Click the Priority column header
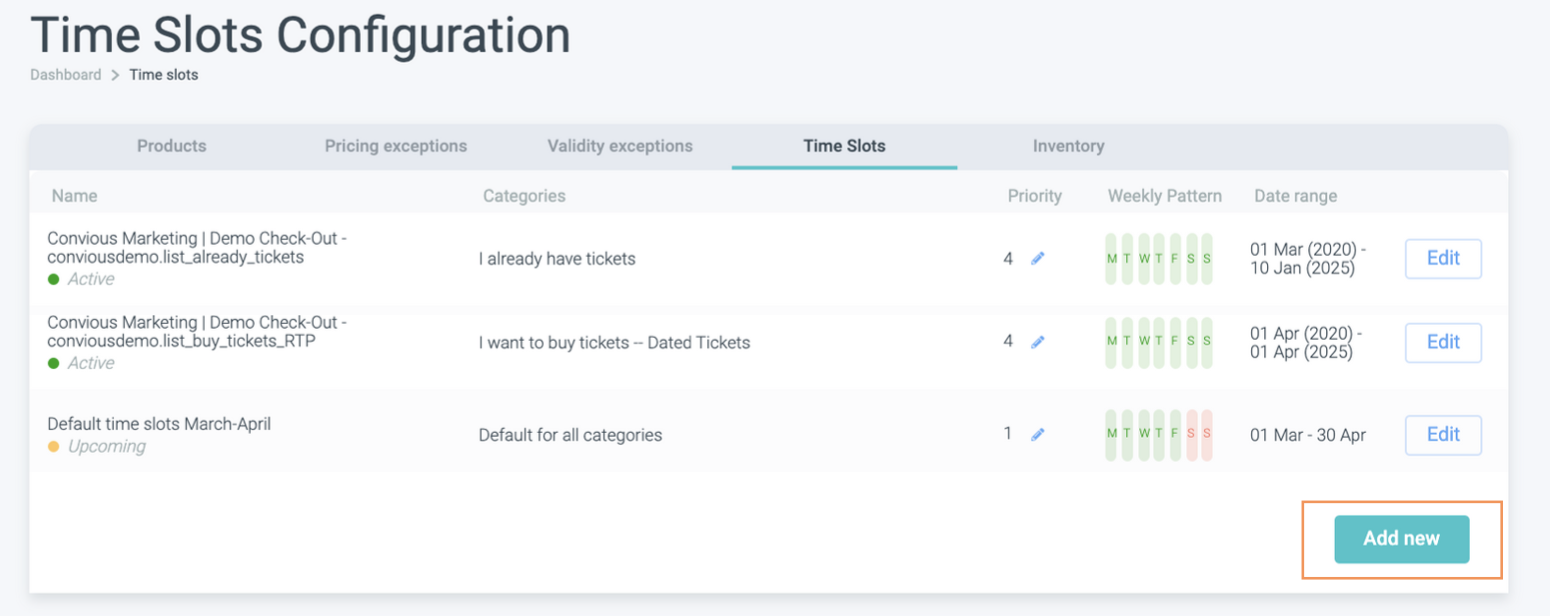This screenshot has height=616, width=1550. tap(1034, 196)
